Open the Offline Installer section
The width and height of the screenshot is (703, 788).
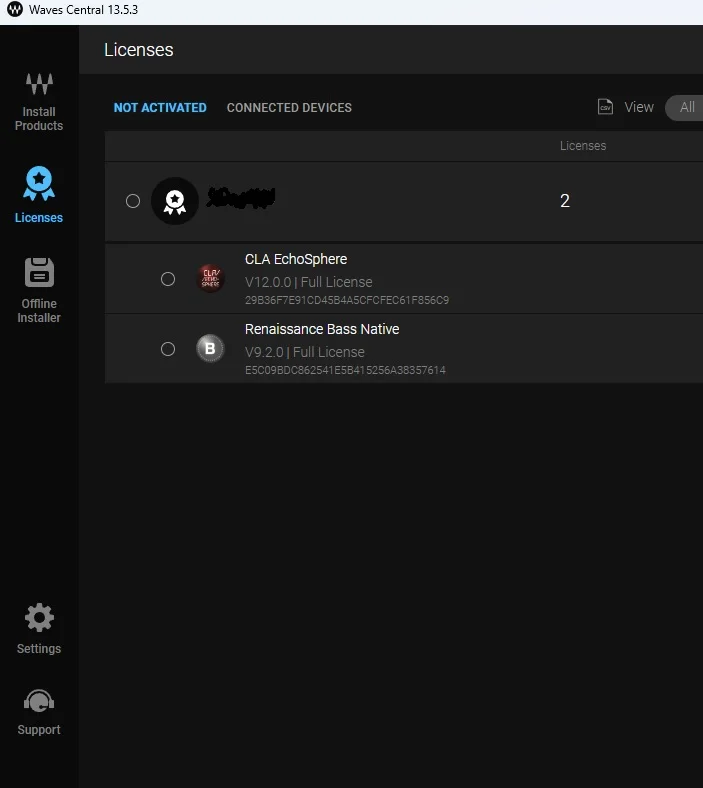(39, 290)
